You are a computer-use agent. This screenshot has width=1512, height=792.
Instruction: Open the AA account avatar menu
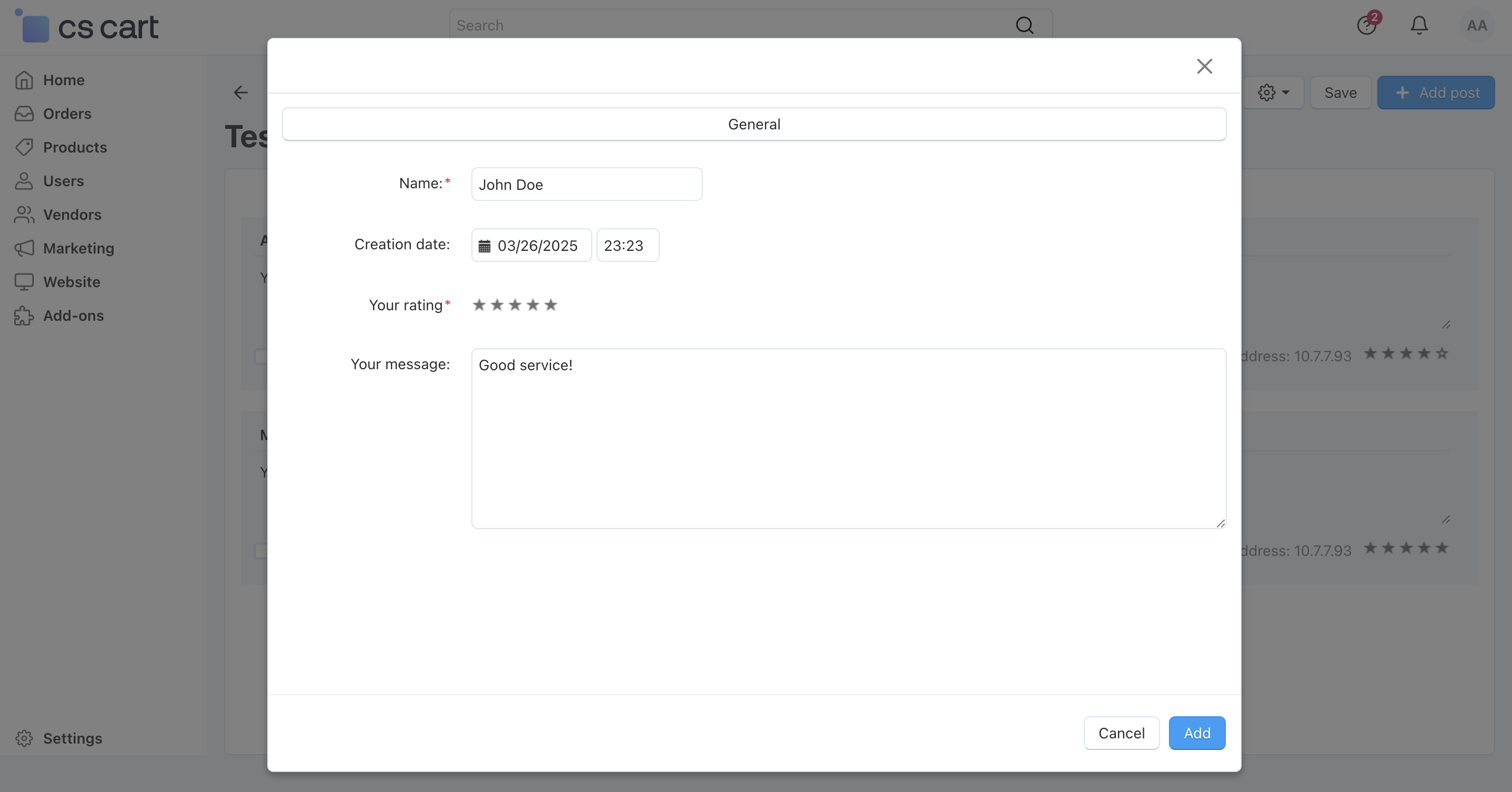point(1477,25)
